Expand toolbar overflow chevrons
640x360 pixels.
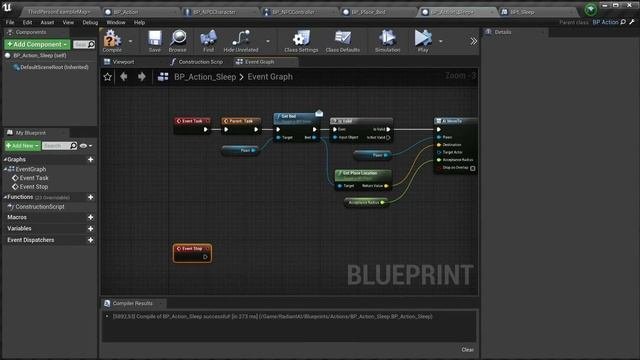(x=473, y=41)
